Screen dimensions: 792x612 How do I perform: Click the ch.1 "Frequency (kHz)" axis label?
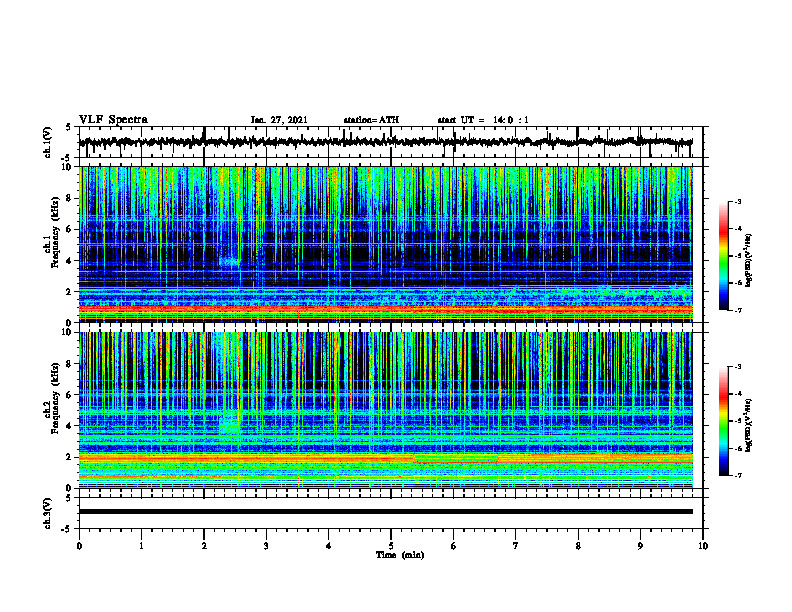click(55, 232)
